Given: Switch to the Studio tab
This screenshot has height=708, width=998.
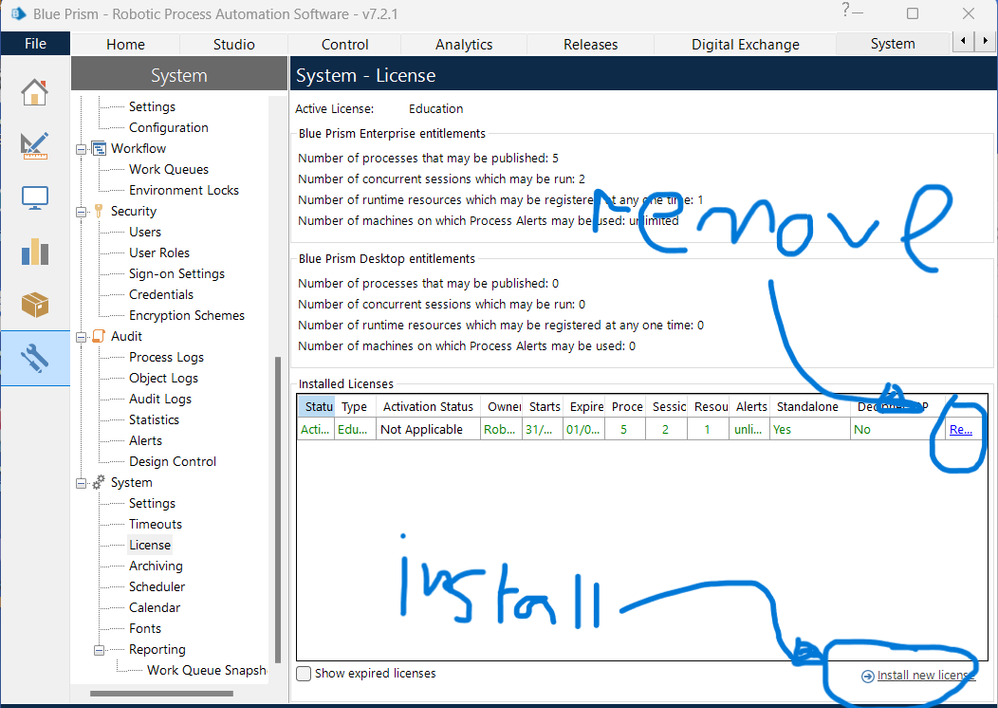Looking at the screenshot, I should pos(234,45).
